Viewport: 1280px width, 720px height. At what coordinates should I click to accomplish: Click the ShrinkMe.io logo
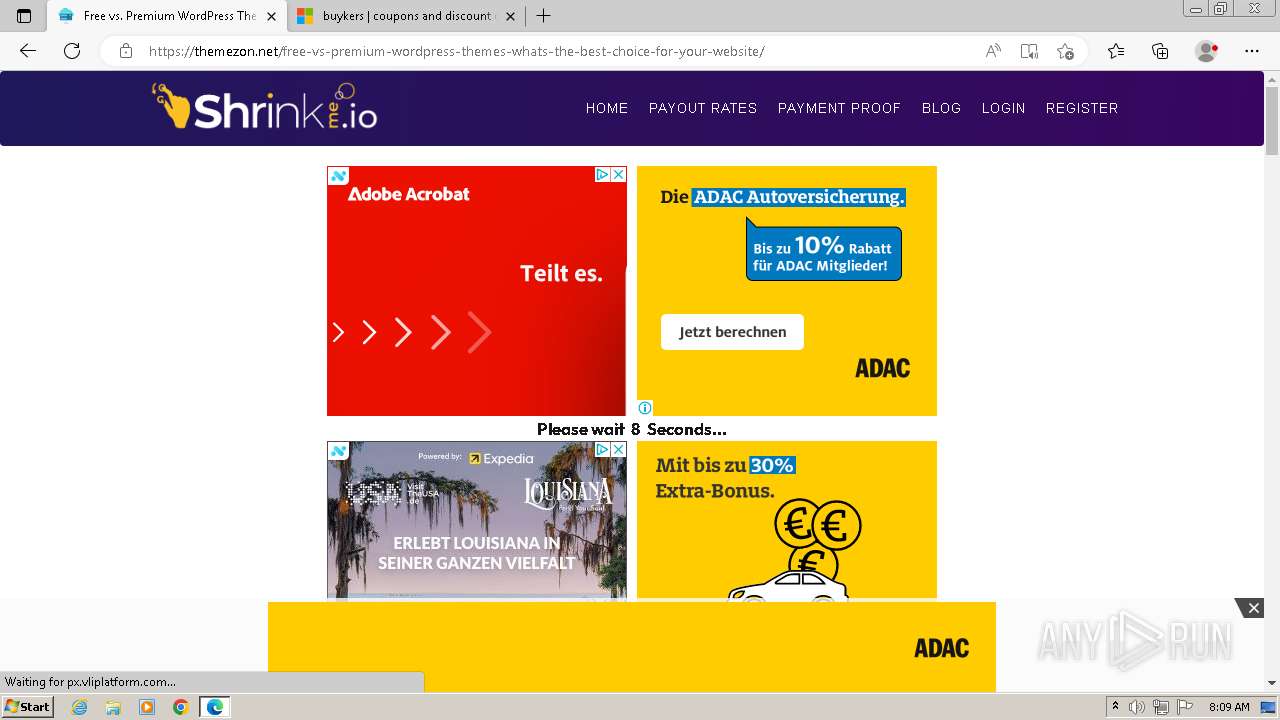click(x=264, y=106)
